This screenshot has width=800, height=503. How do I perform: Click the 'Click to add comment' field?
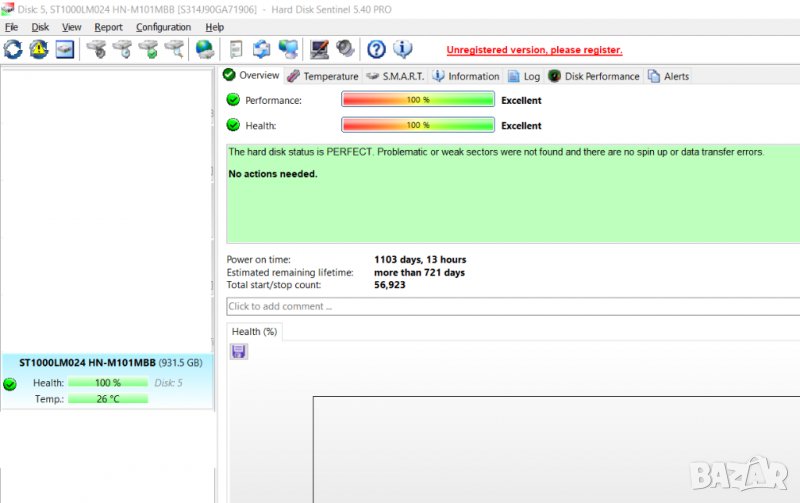point(512,306)
